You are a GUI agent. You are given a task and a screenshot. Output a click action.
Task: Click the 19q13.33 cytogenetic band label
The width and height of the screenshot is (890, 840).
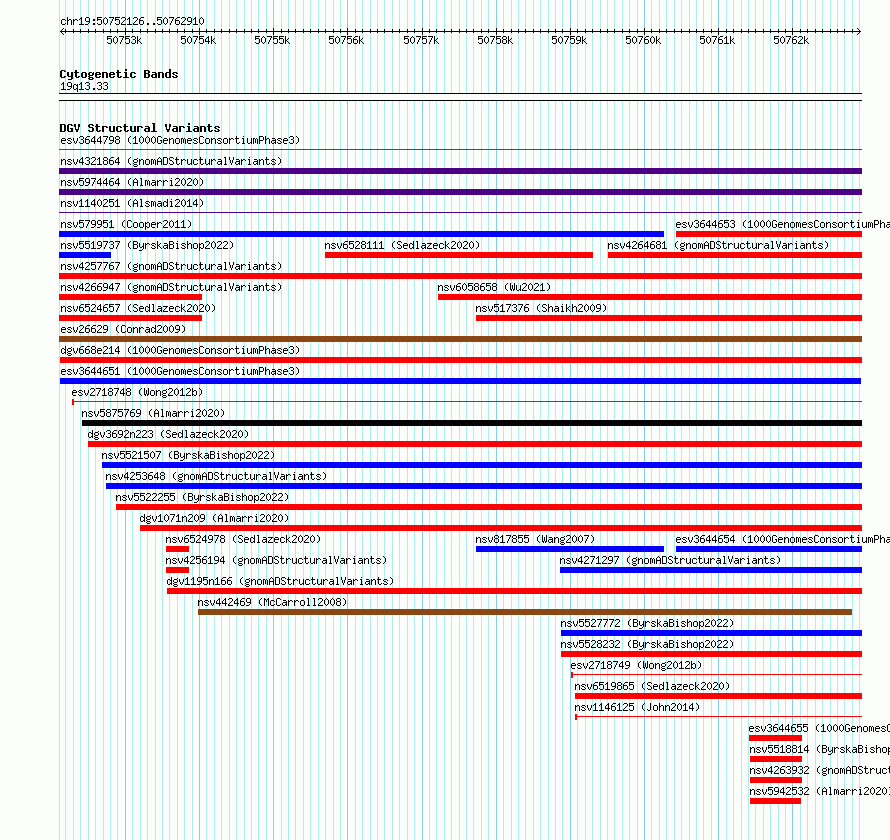[x=85, y=86]
